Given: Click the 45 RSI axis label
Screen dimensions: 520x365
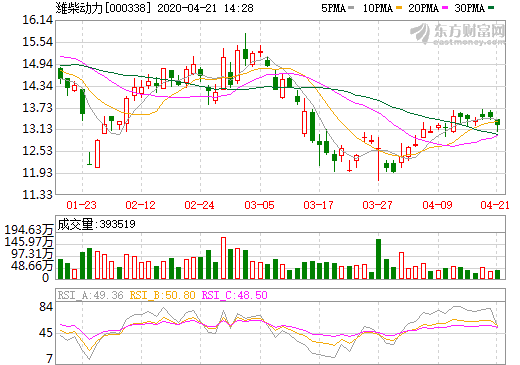Looking at the screenshot, I should point(46,333).
